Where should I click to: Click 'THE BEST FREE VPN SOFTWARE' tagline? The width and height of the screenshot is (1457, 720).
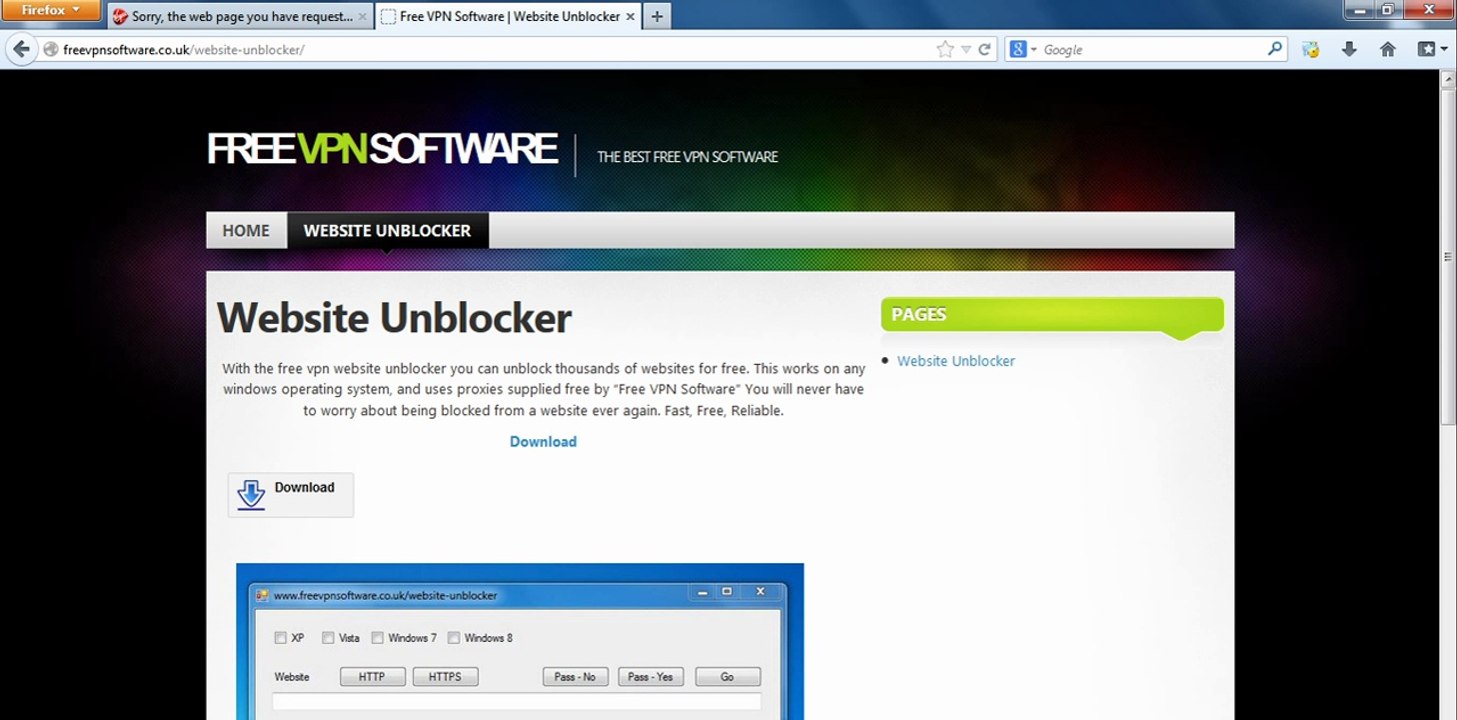point(687,157)
